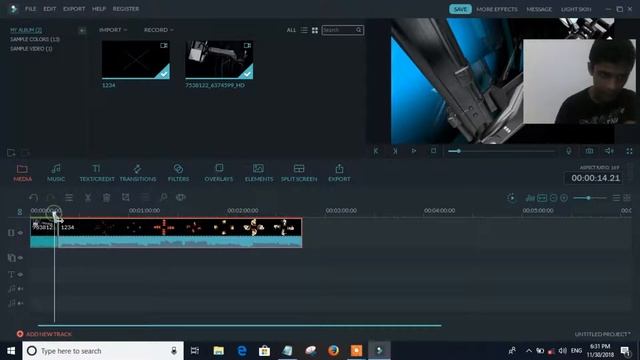Open the Transitions tab
This screenshot has height=360, width=640.
(x=138, y=173)
